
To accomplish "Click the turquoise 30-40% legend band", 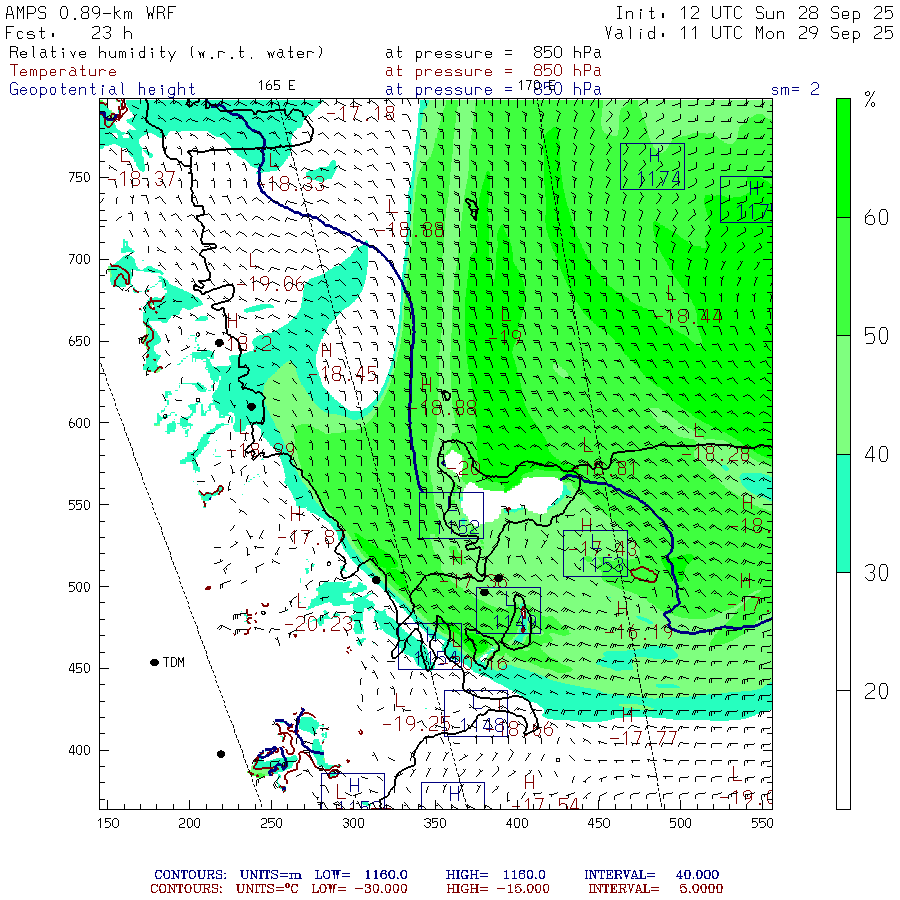I will click(x=843, y=513).
